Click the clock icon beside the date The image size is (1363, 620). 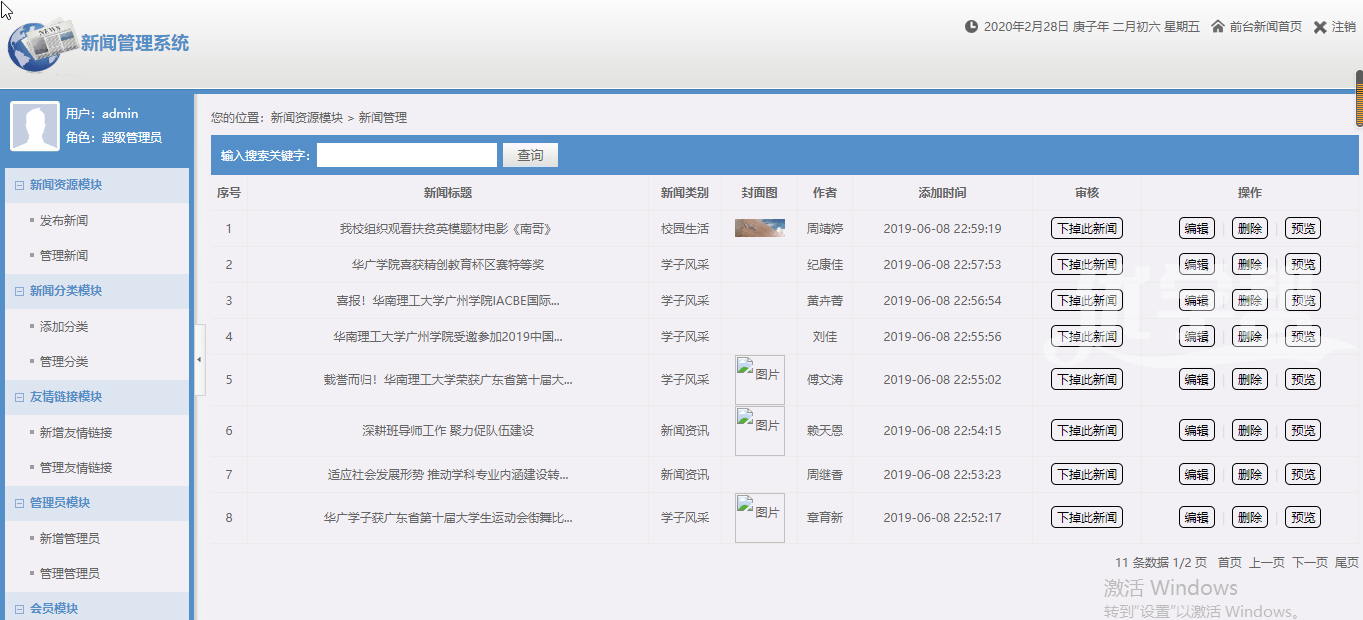pos(971,27)
